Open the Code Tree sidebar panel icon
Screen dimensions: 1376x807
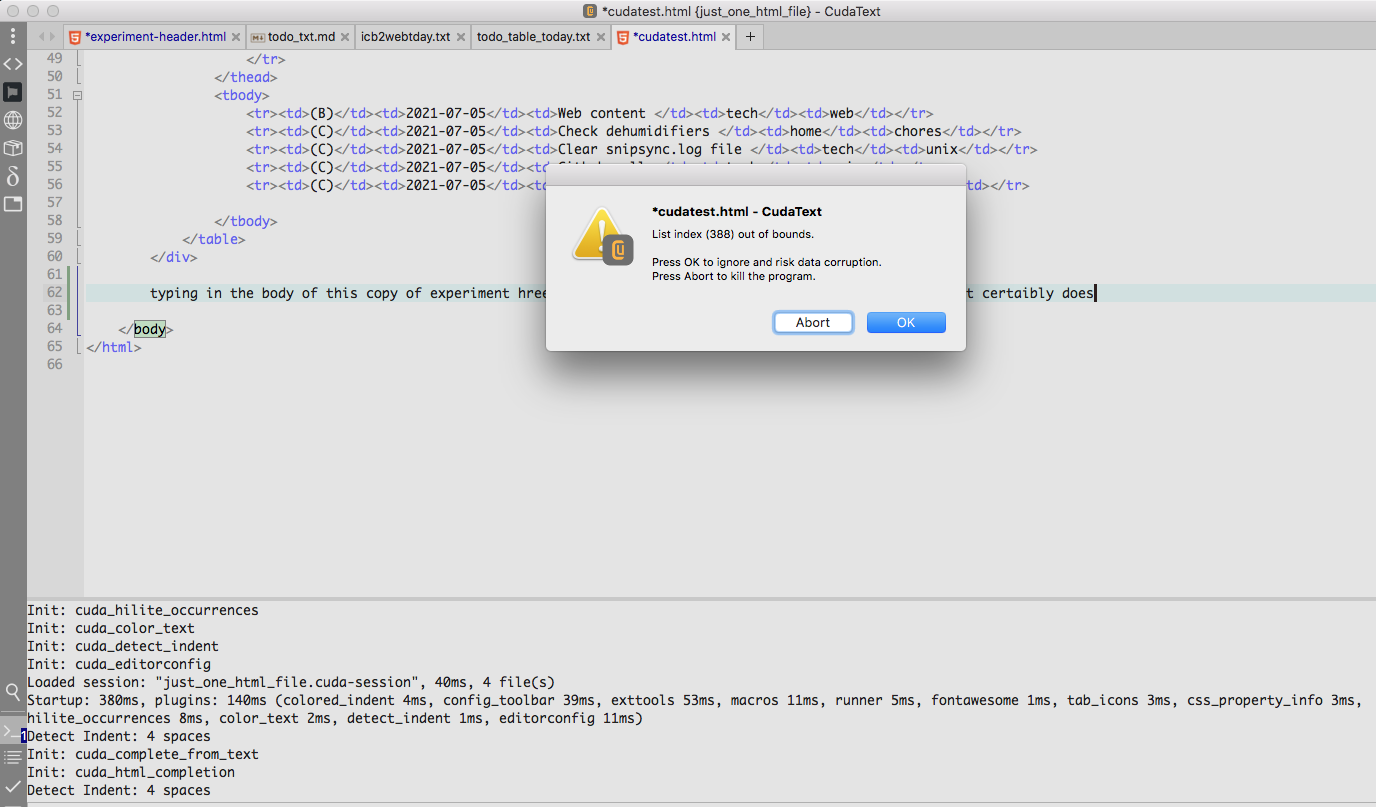[x=13, y=64]
